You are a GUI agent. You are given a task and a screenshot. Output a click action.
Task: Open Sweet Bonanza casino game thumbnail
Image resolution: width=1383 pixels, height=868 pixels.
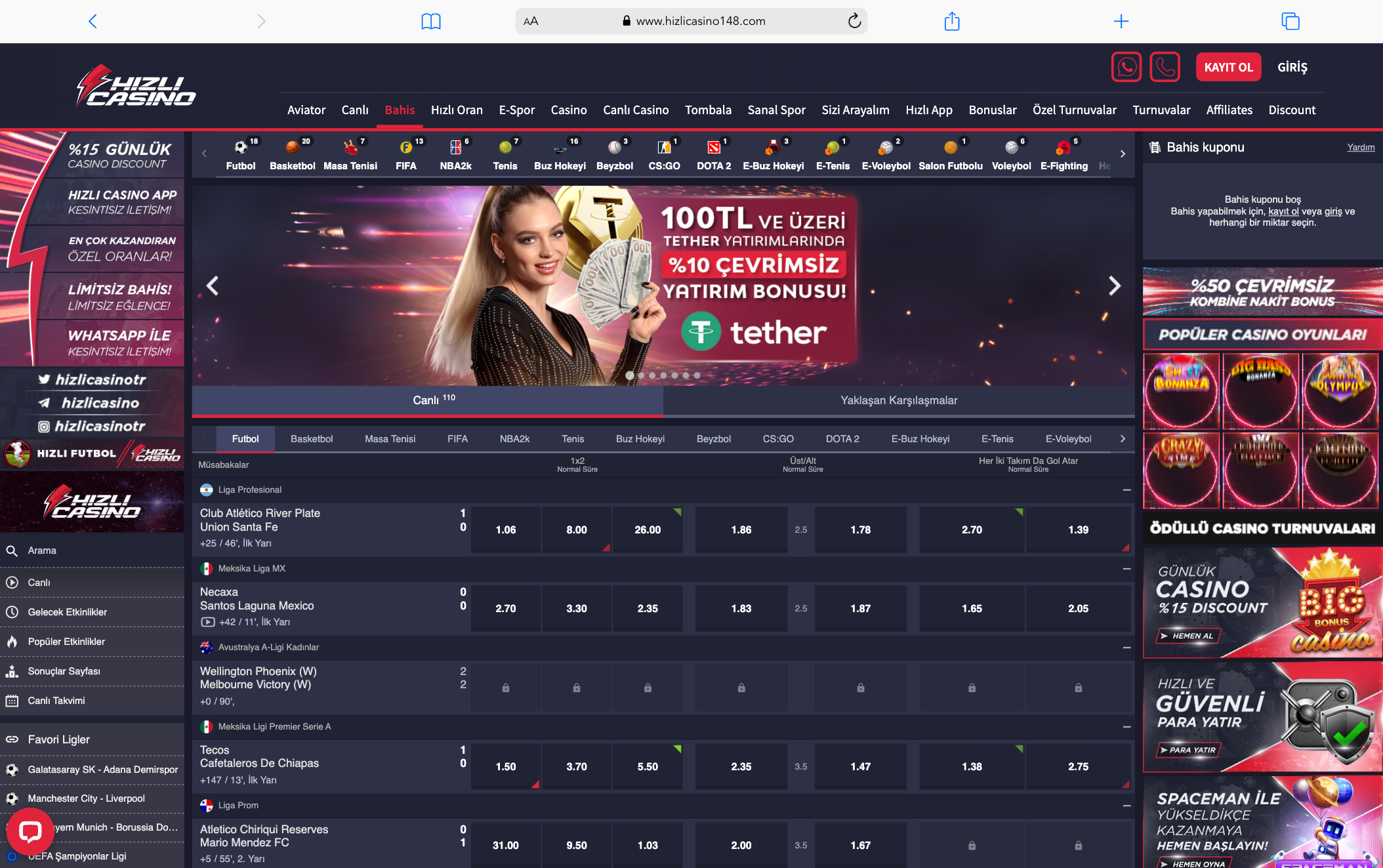[x=1182, y=391]
